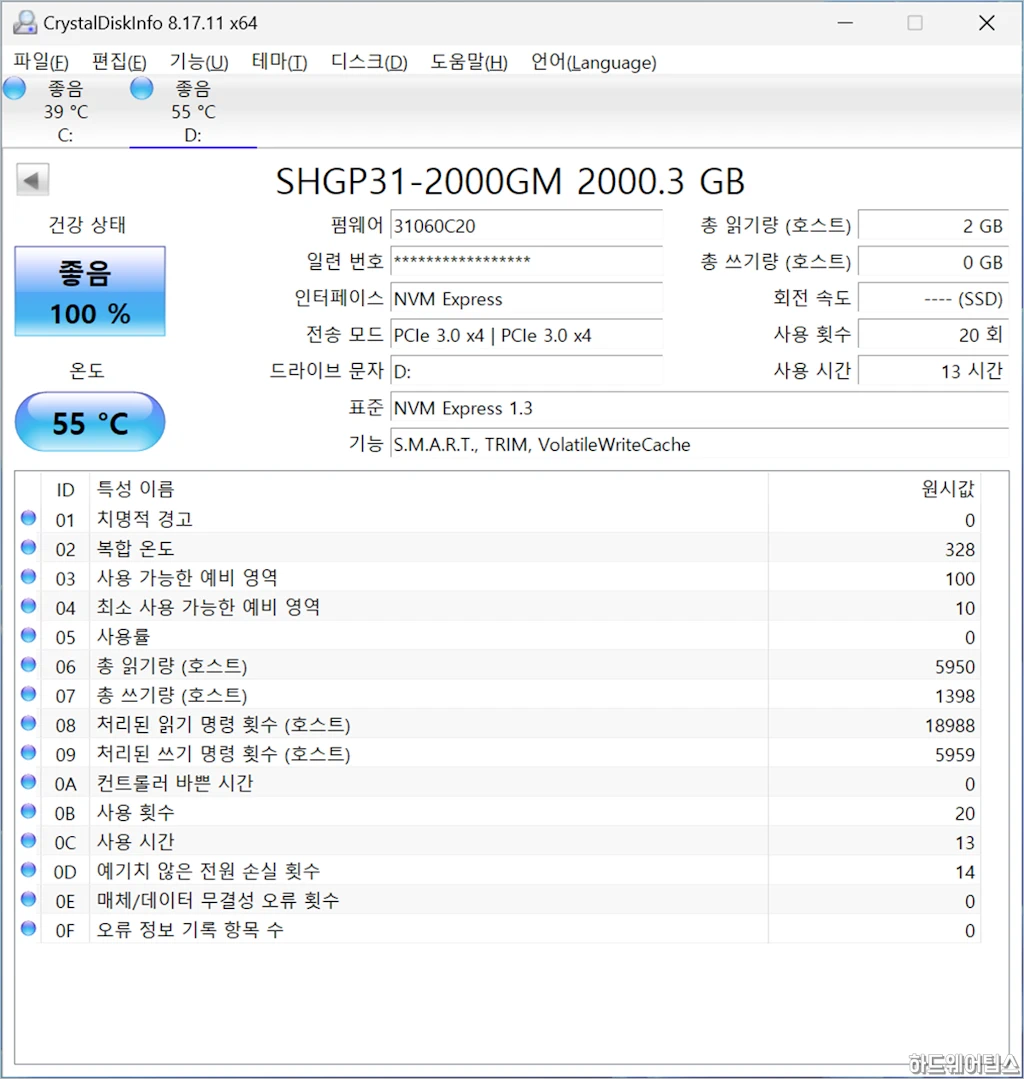Click status dot for 0E 매체/데이터 무결성 오류 횟수

coord(28,899)
